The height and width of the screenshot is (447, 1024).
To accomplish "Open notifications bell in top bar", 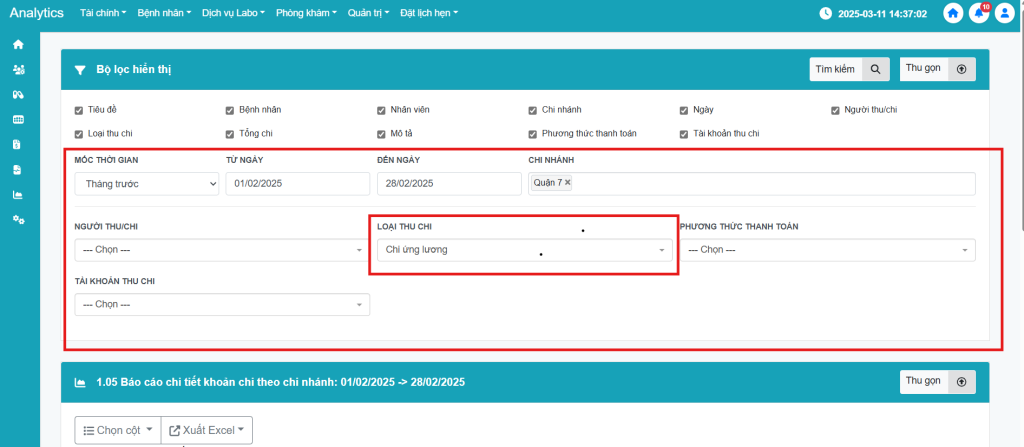I will [979, 14].
